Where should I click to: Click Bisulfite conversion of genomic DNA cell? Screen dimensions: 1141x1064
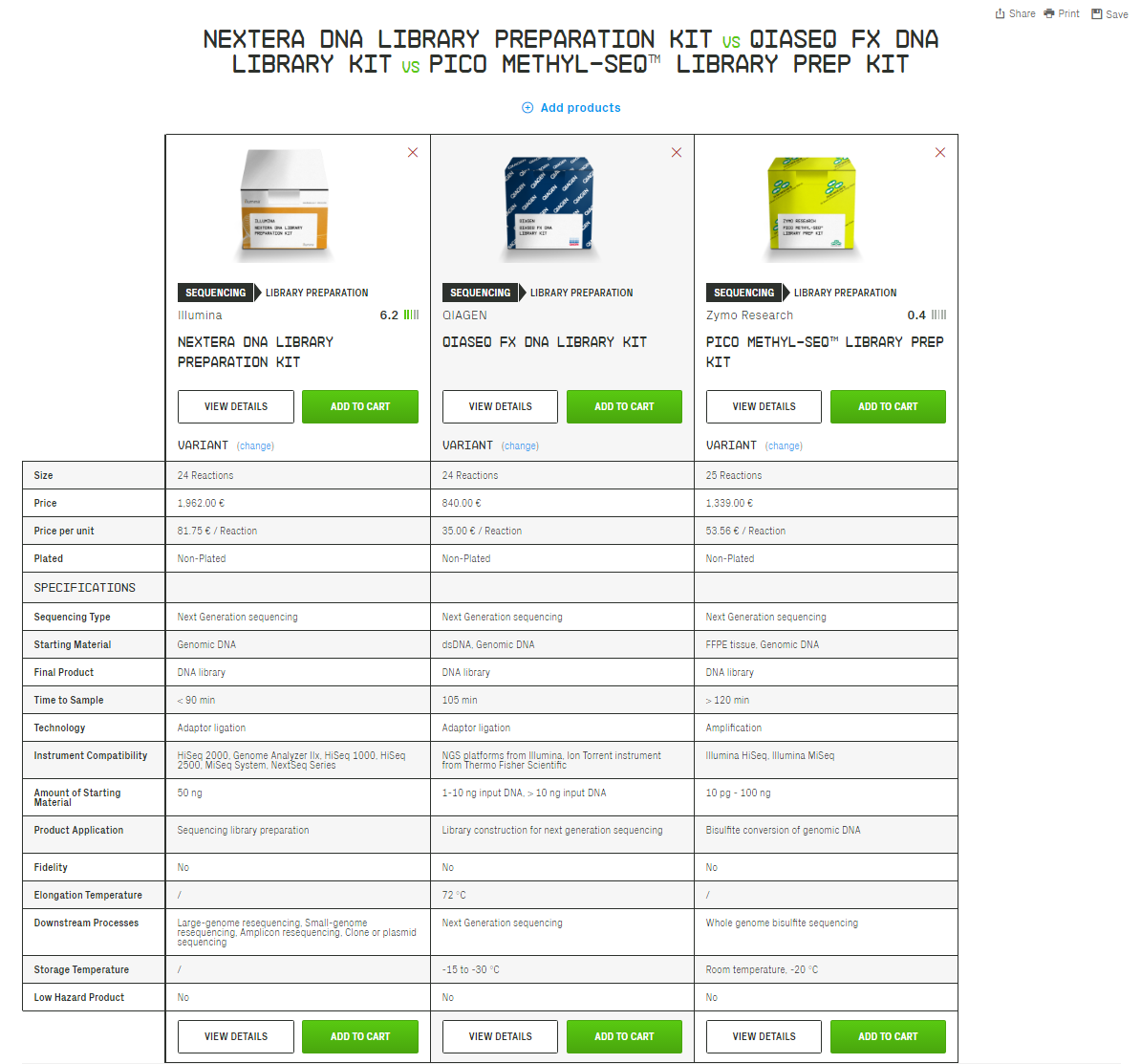coord(826,835)
